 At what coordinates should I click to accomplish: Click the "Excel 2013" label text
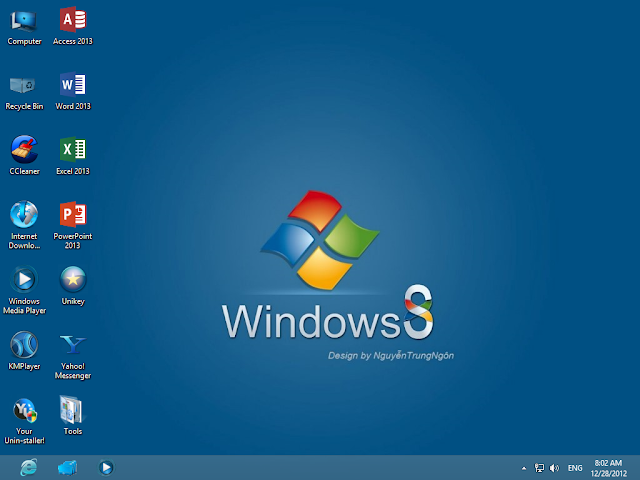point(73,171)
